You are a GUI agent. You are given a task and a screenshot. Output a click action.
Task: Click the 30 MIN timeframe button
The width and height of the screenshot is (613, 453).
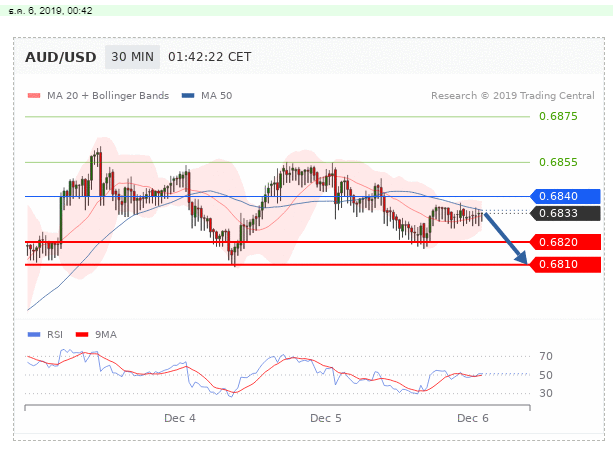pyautogui.click(x=132, y=57)
